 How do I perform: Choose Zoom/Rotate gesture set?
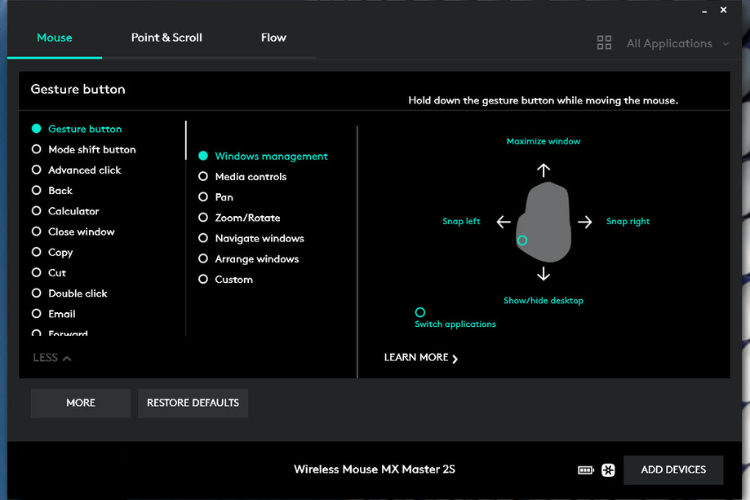coord(239,218)
